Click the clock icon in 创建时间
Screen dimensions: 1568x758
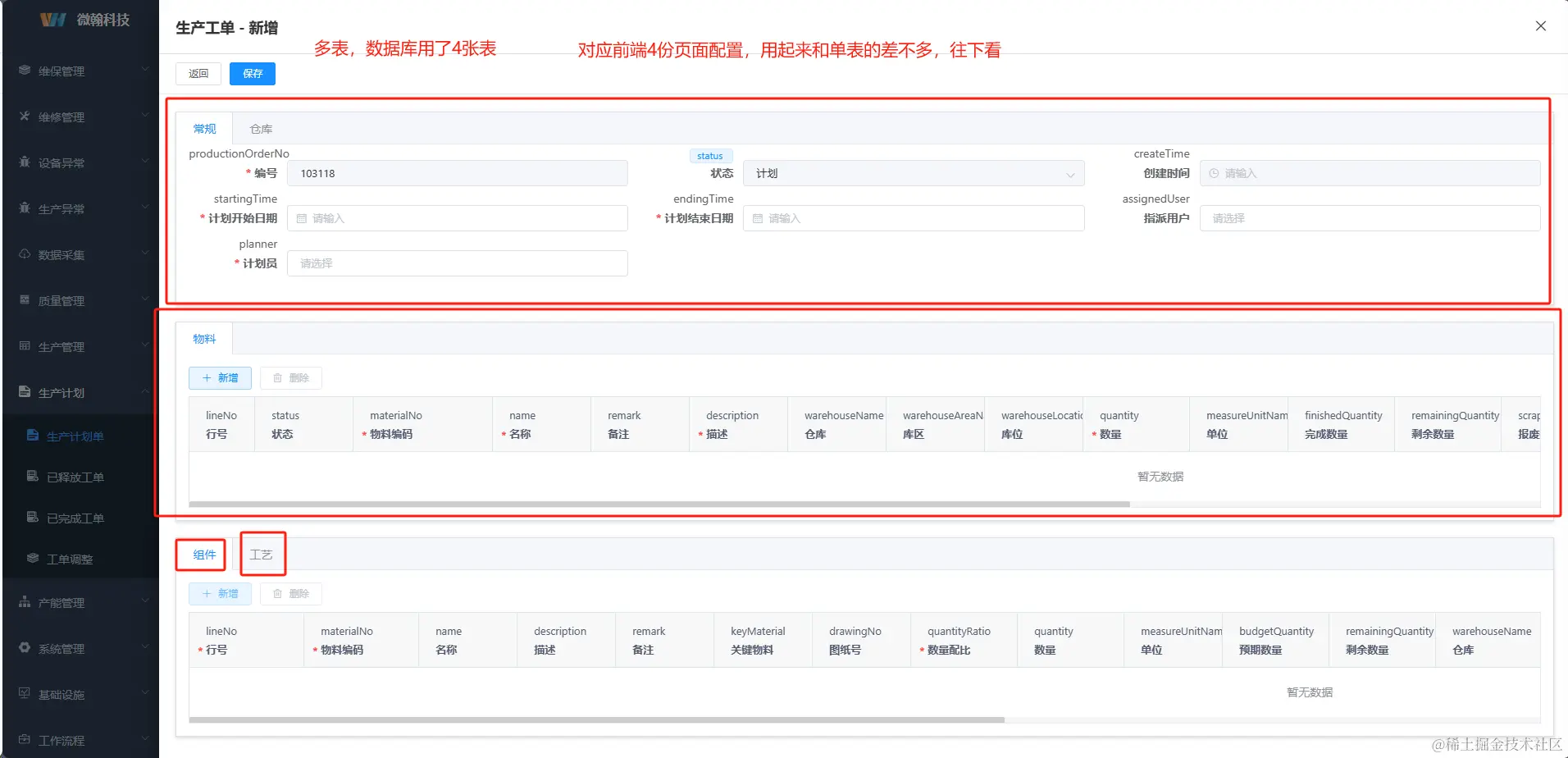pyautogui.click(x=1214, y=173)
